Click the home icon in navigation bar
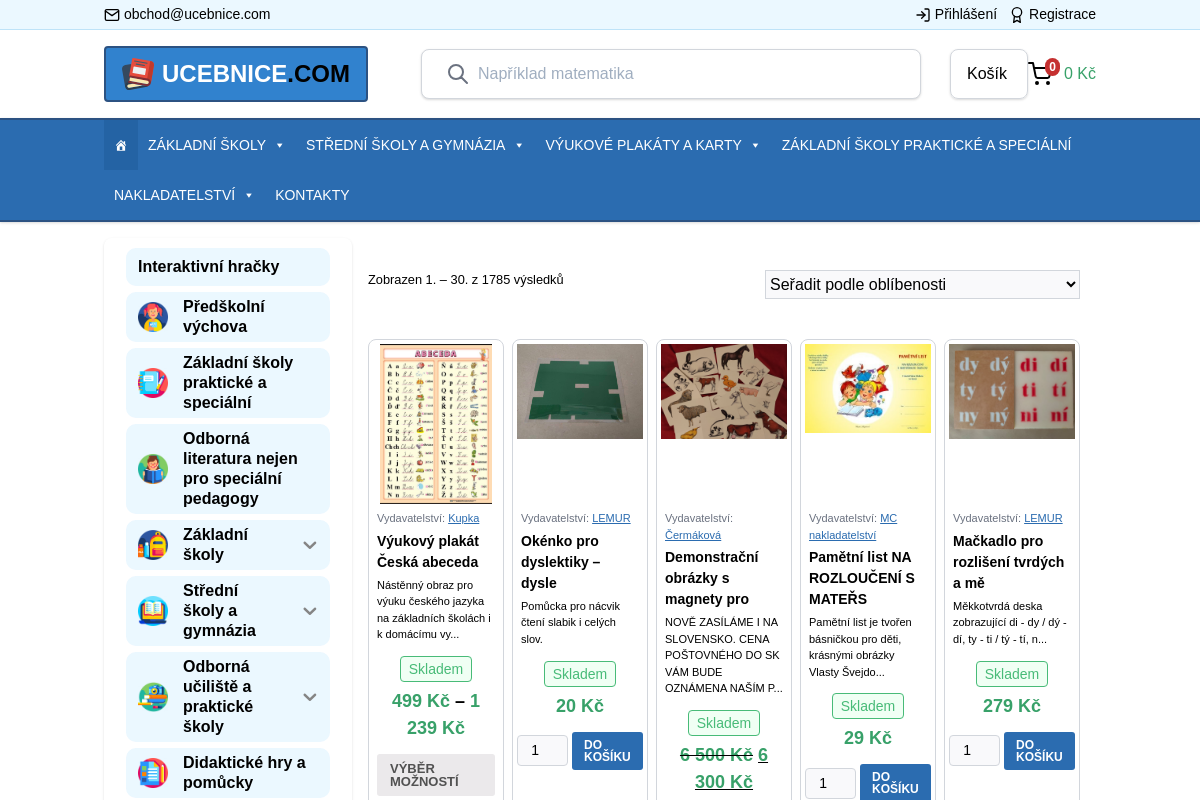The image size is (1200, 800). (x=121, y=146)
